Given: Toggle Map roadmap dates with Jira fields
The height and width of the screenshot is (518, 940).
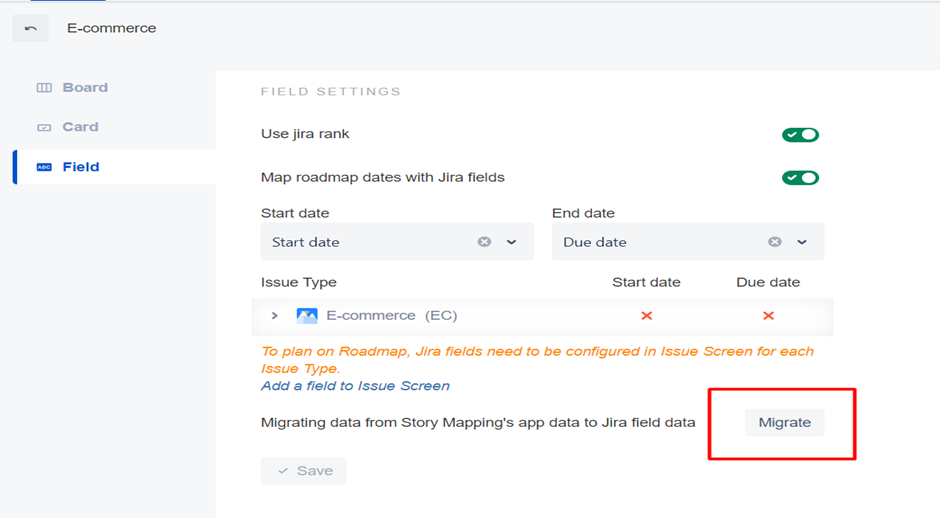Looking at the screenshot, I should (800, 178).
